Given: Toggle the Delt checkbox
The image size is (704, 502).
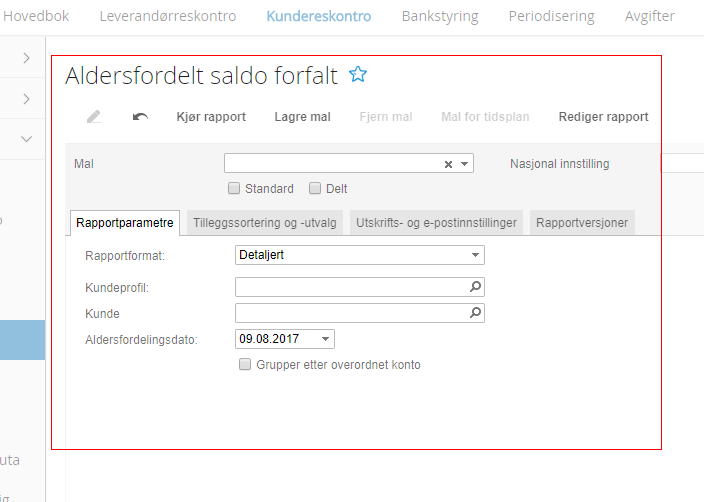Looking at the screenshot, I should click(x=315, y=188).
